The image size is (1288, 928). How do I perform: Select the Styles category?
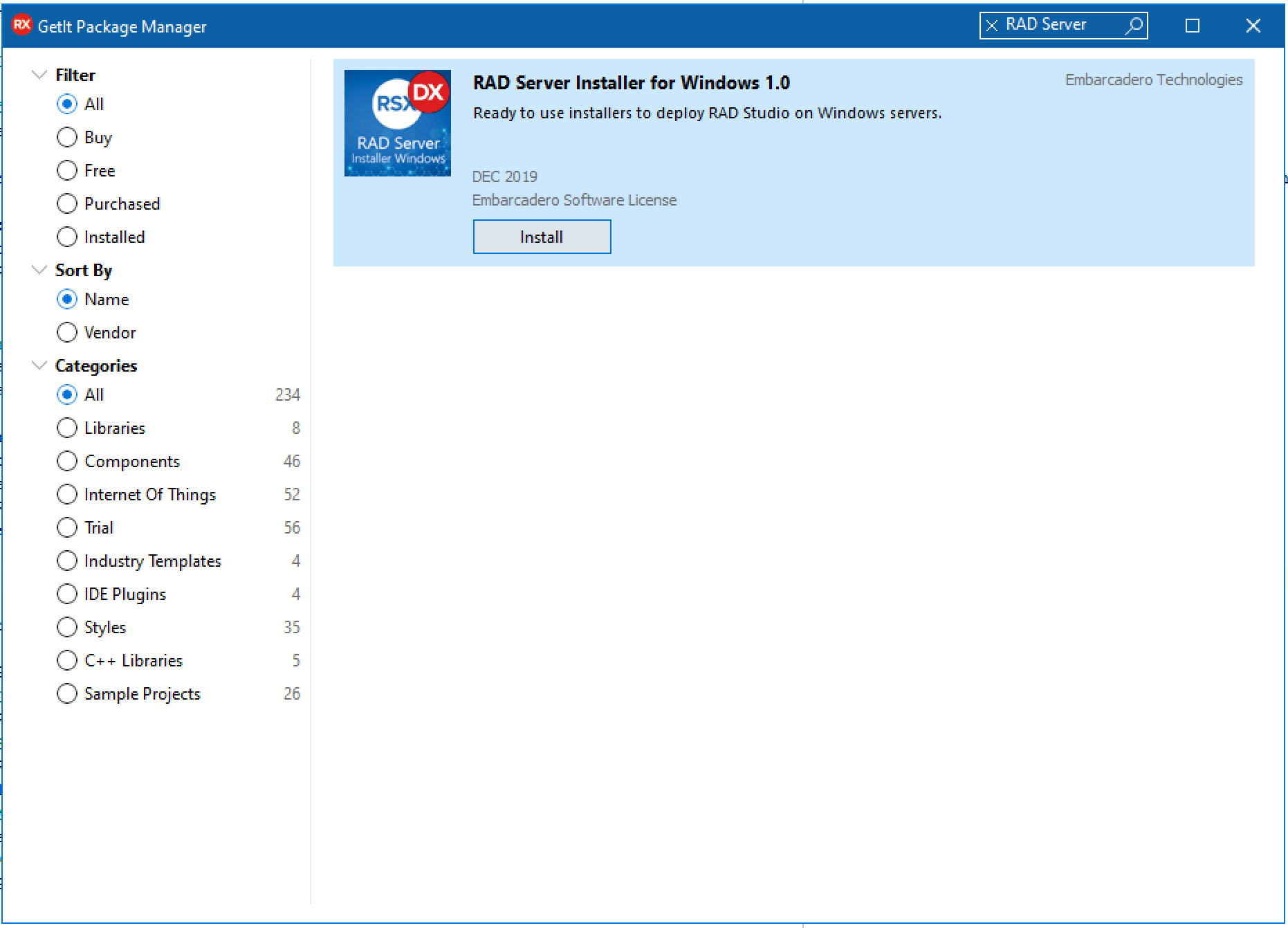tap(91, 628)
